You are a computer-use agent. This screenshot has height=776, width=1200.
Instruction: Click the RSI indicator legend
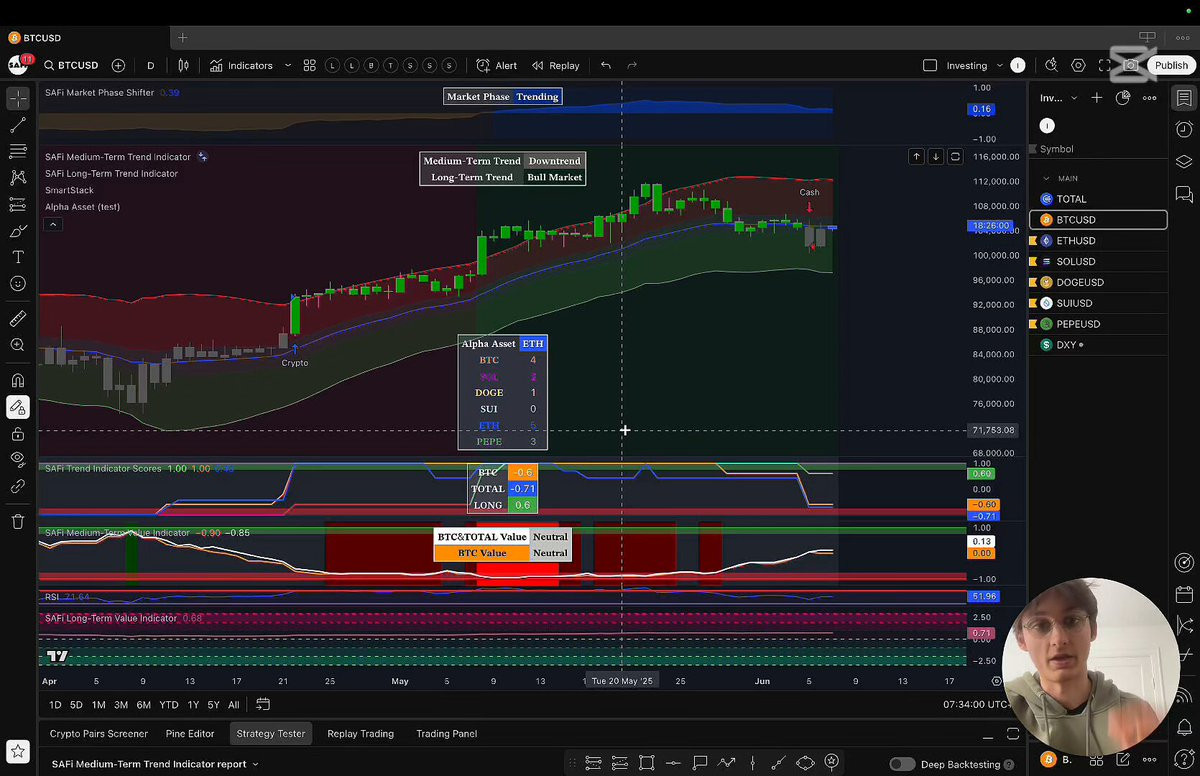click(52, 597)
